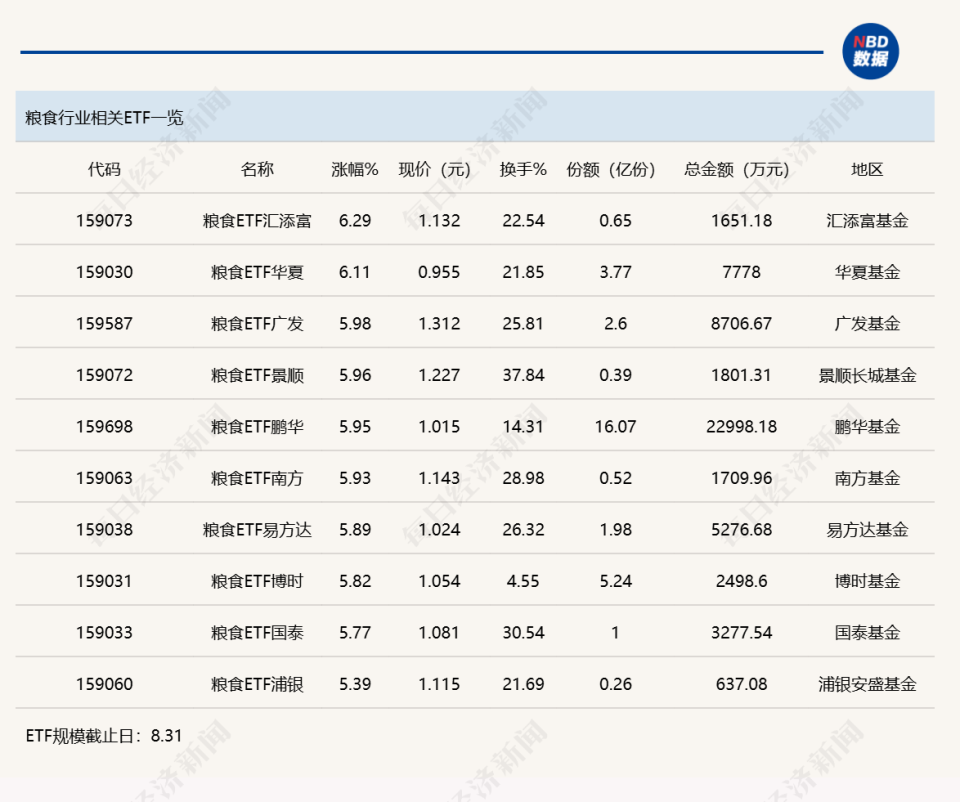Select 景顺长城基金 cell
Viewport: 960px width, 802px height.
(x=868, y=375)
